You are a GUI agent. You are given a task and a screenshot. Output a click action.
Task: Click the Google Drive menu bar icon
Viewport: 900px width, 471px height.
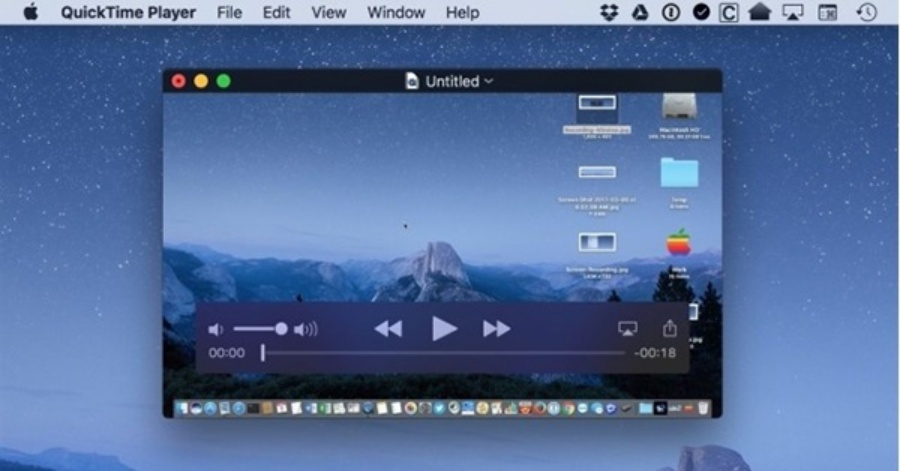640,13
